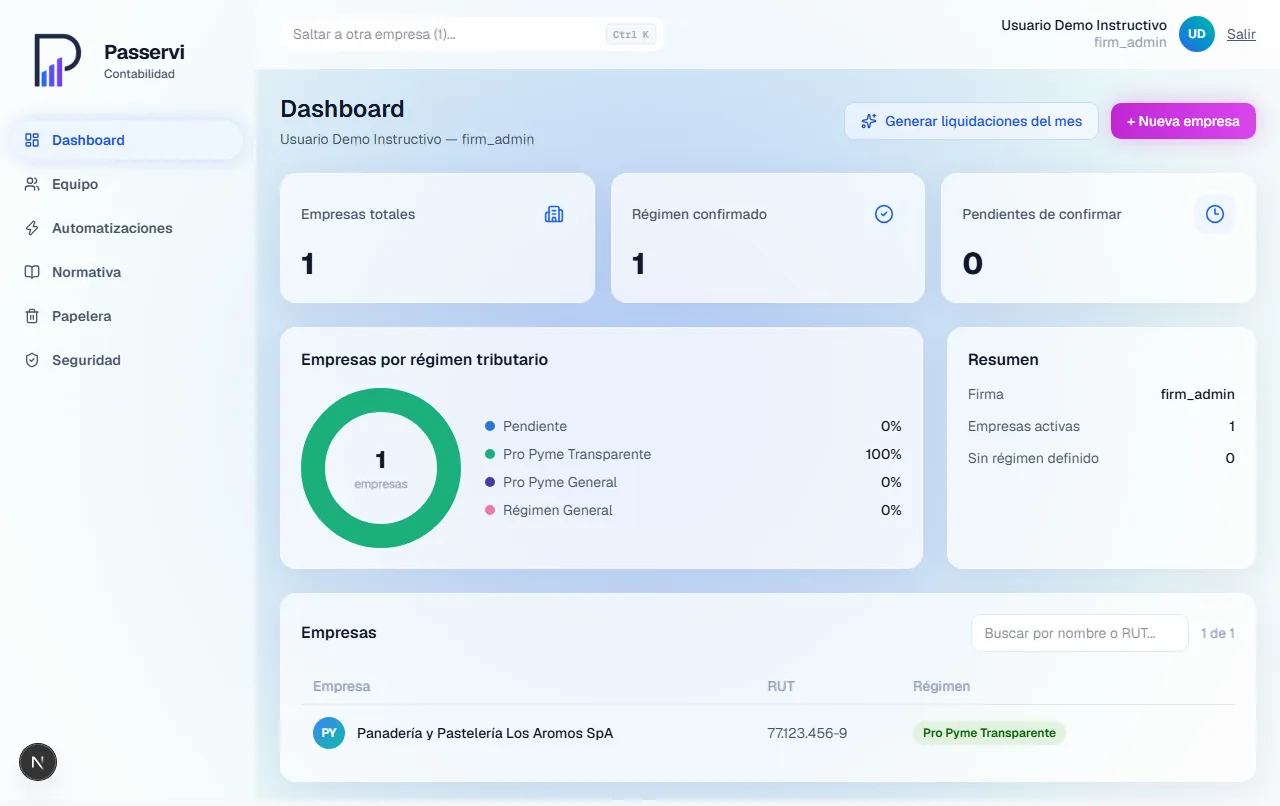
Task: Click the Seguridad shield icon
Action: click(32, 360)
